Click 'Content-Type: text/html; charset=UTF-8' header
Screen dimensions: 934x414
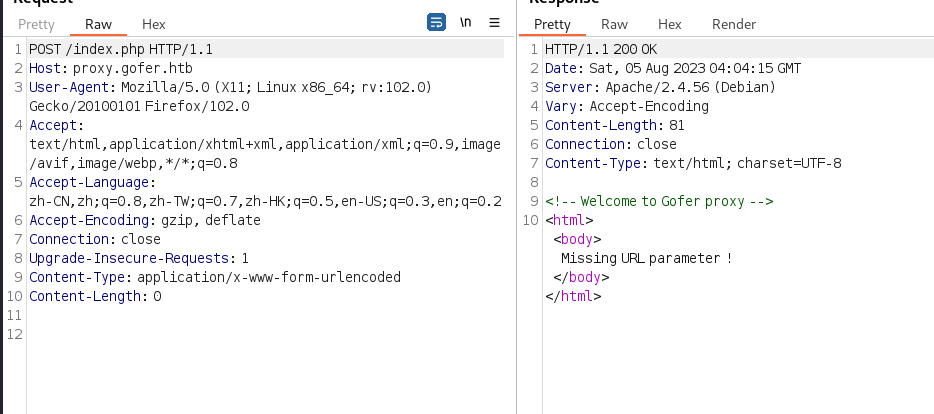click(x=693, y=163)
